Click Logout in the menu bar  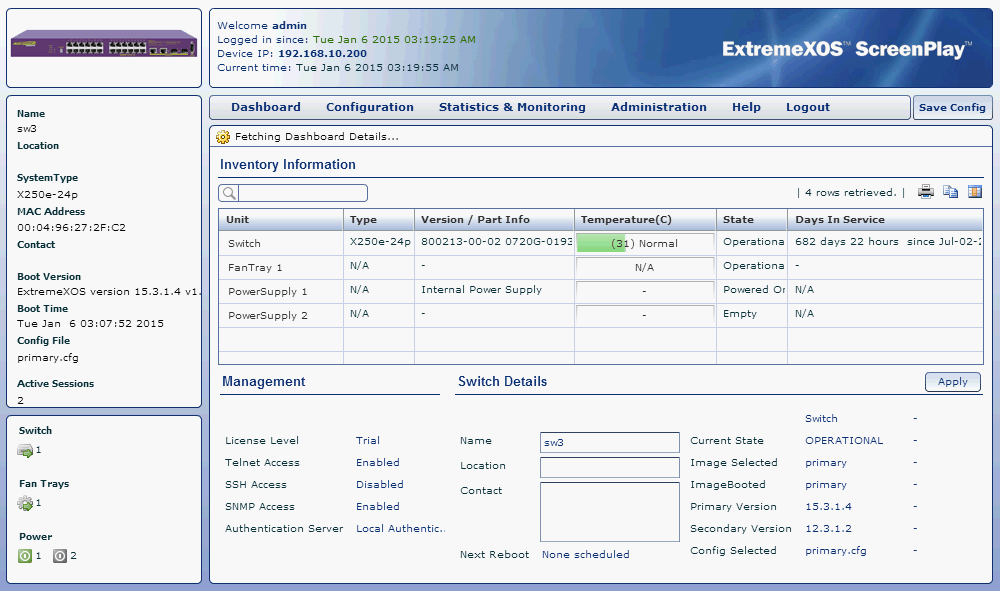point(807,107)
